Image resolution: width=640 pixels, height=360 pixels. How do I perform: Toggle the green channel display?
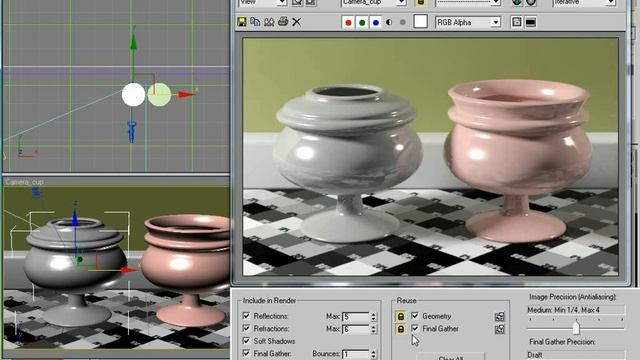click(362, 22)
